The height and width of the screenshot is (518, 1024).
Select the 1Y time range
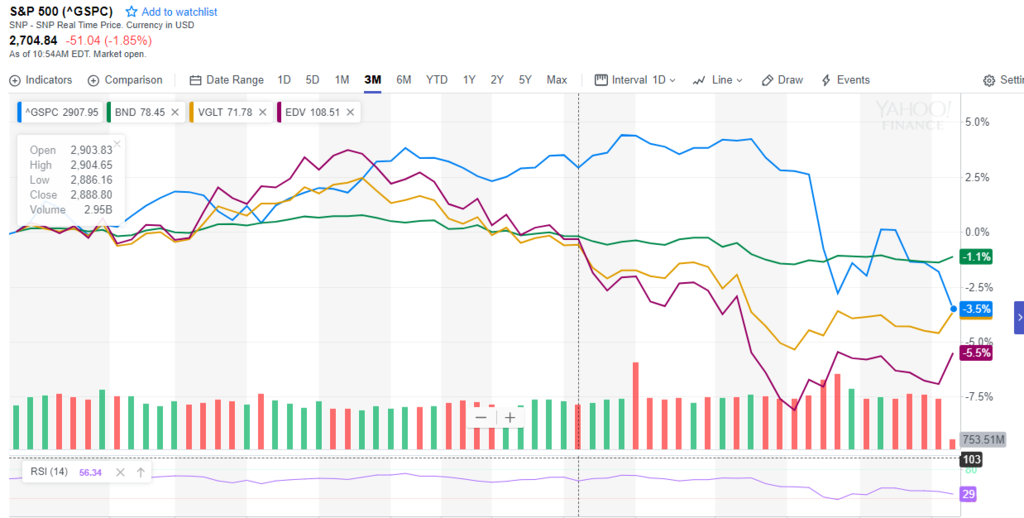coord(469,80)
